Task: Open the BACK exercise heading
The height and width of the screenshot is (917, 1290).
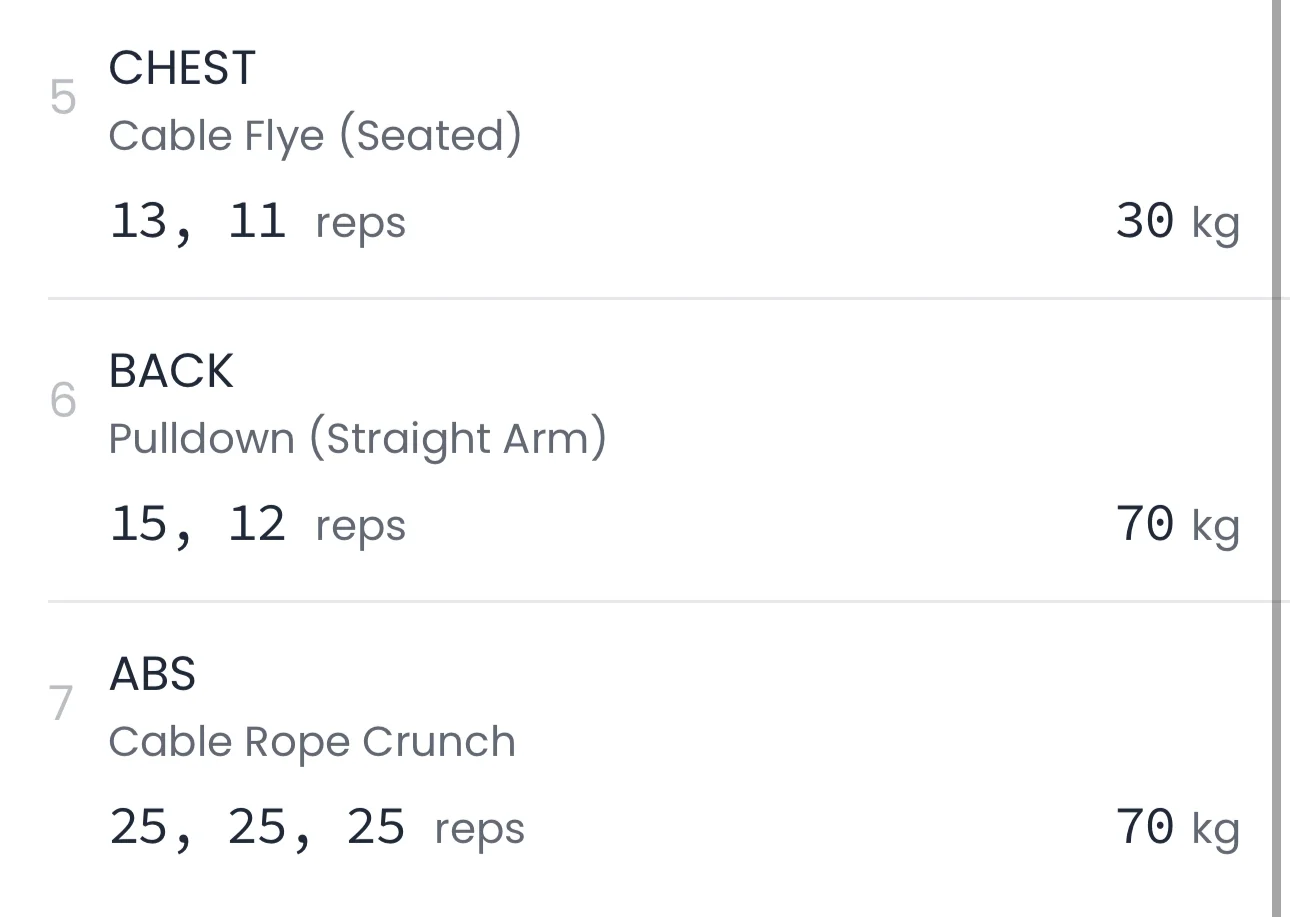Action: [171, 372]
